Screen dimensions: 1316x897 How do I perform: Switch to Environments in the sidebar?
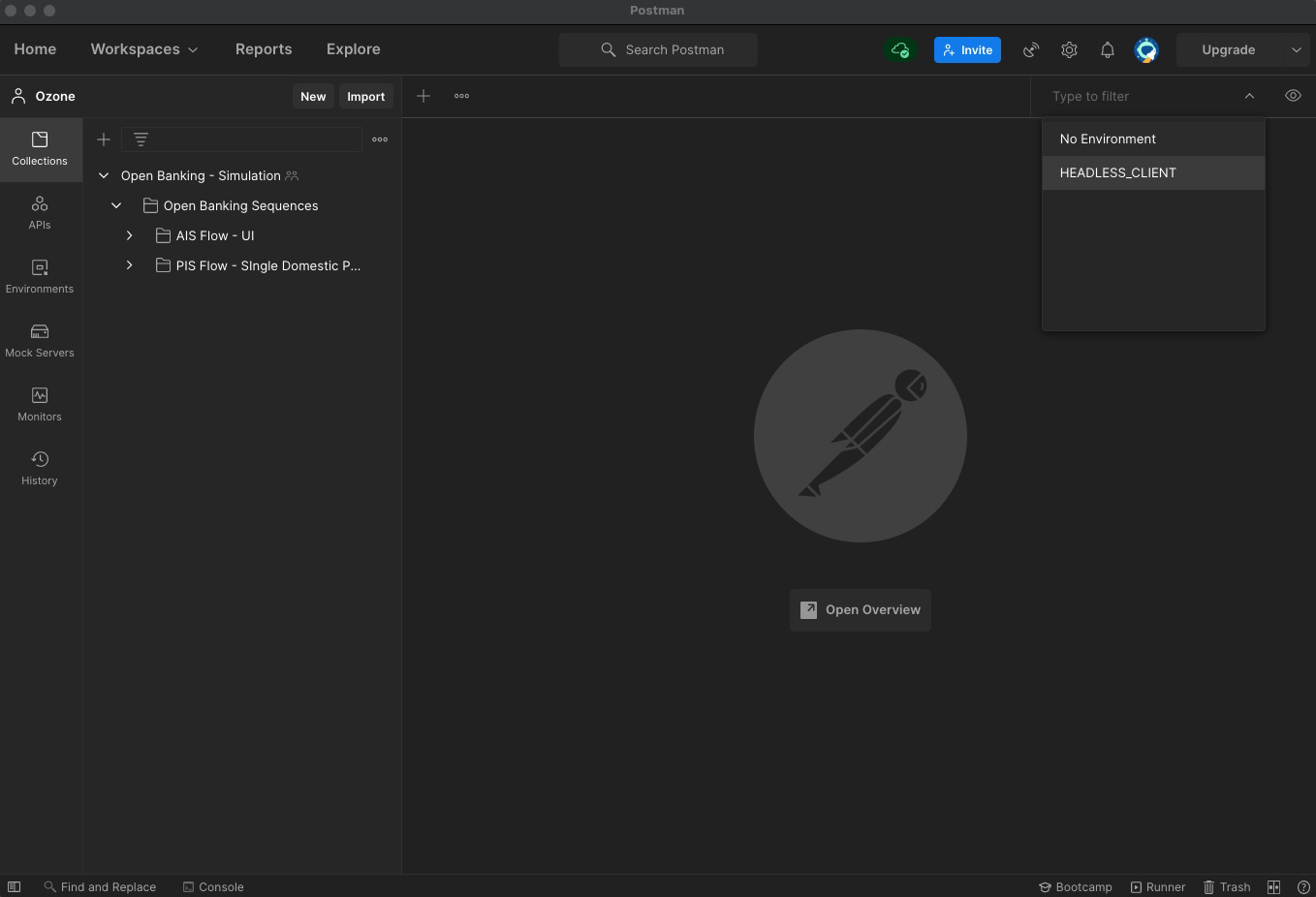point(40,277)
